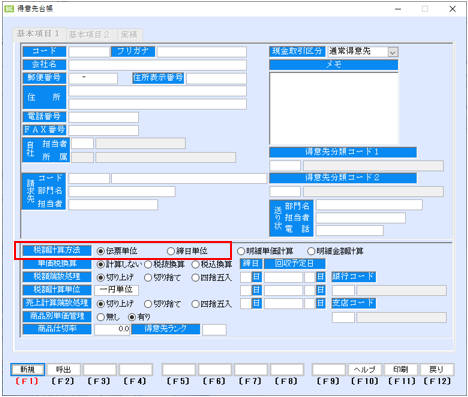Click the 得意先ランク input box
The image size is (468, 397).
pyautogui.click(x=214, y=330)
